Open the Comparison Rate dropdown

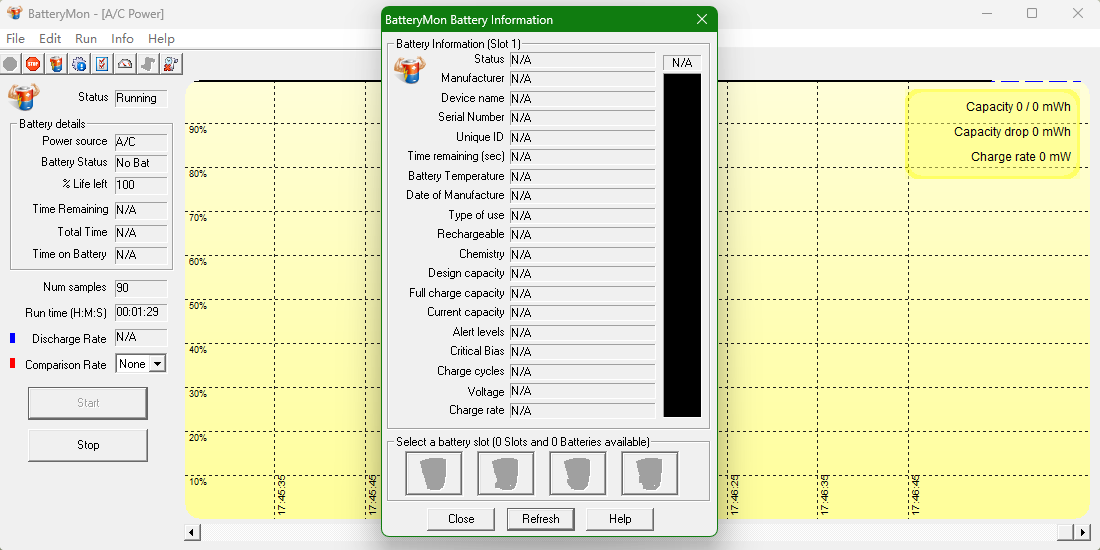pyautogui.click(x=156, y=365)
